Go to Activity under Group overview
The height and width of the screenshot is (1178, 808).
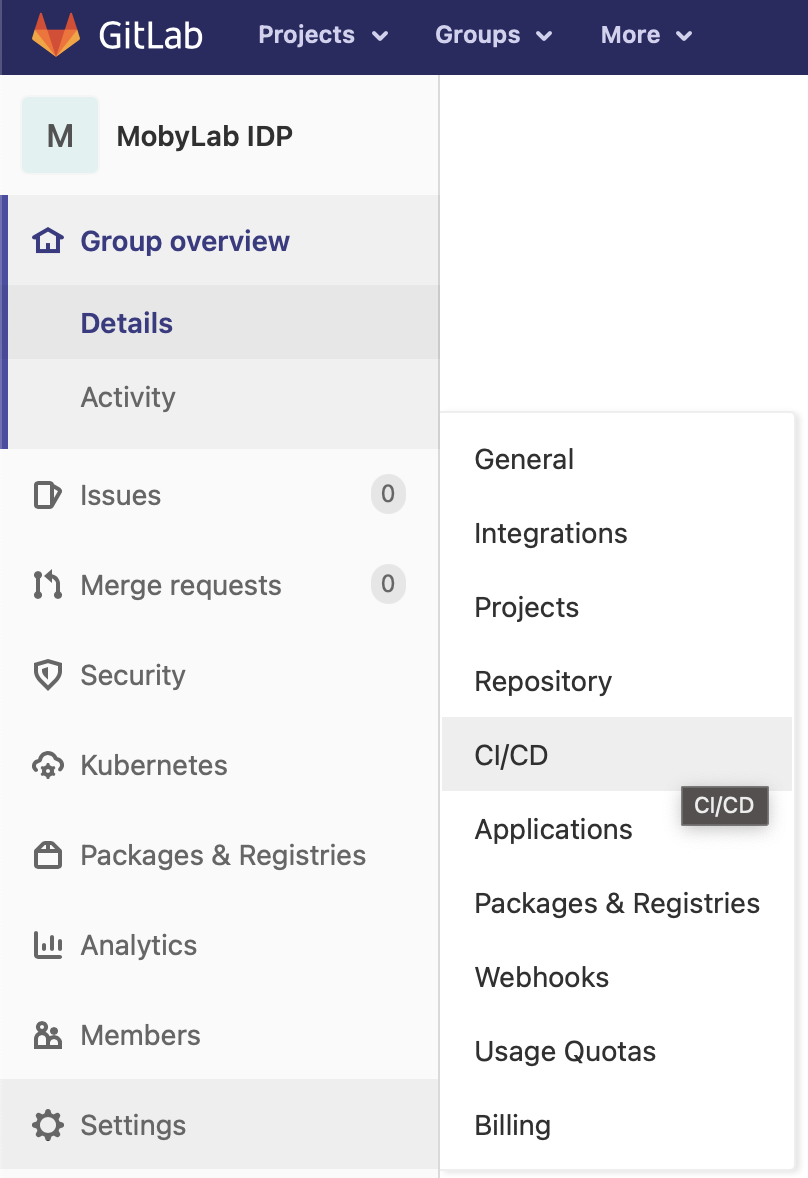[x=128, y=397]
